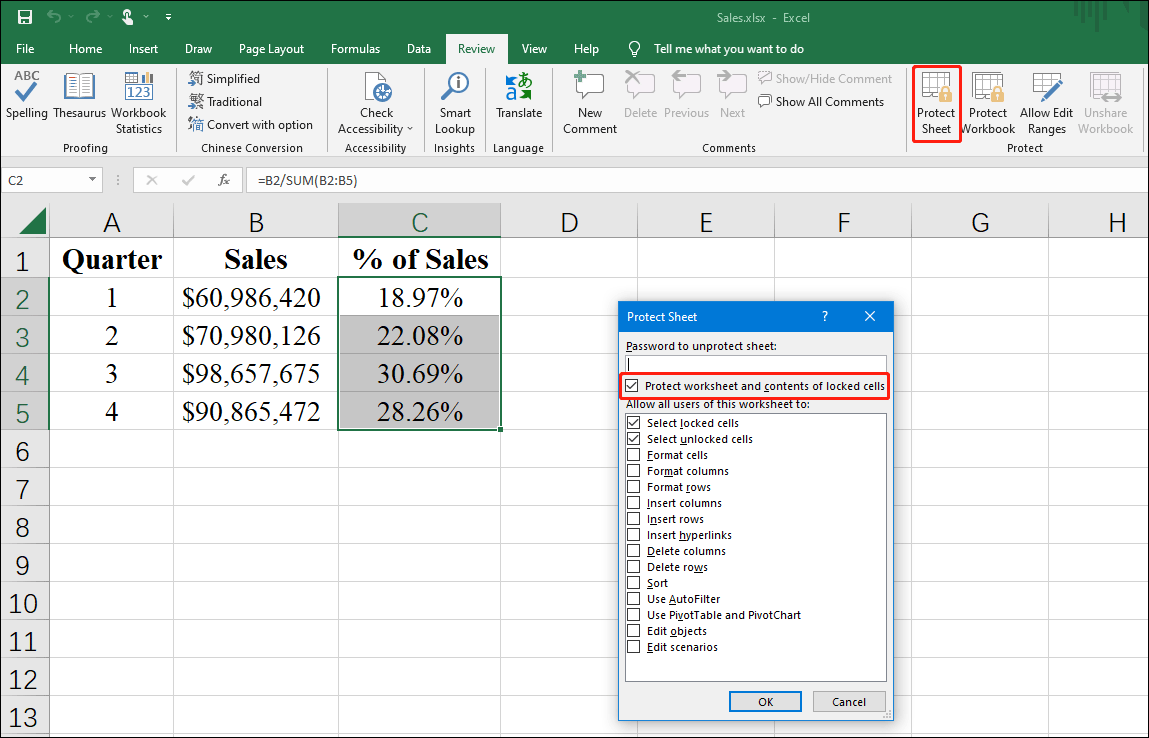This screenshot has width=1149, height=738.
Task: Click the Touch/Mouse Mode icon
Action: [x=128, y=16]
